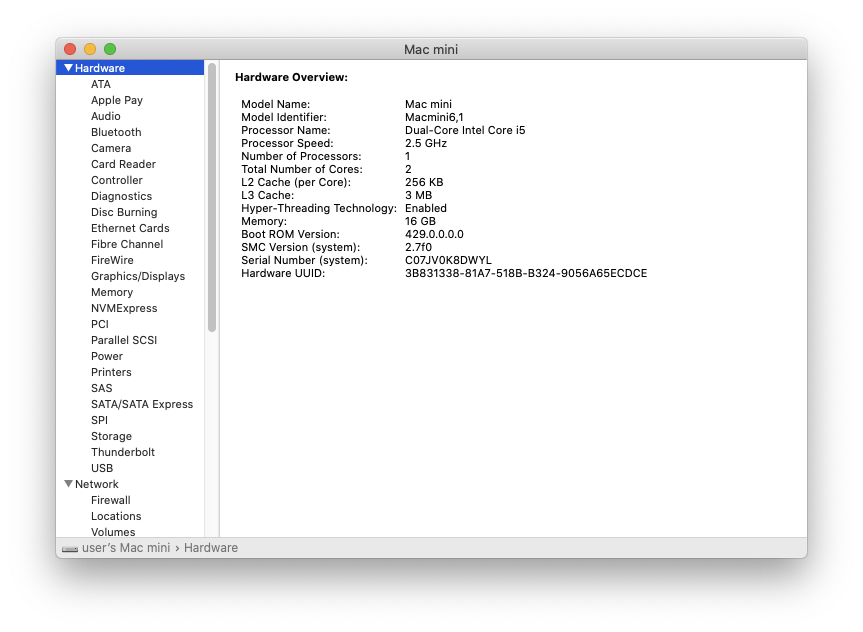
Task: Select Disc Burning in the sidebar
Action: [x=124, y=212]
